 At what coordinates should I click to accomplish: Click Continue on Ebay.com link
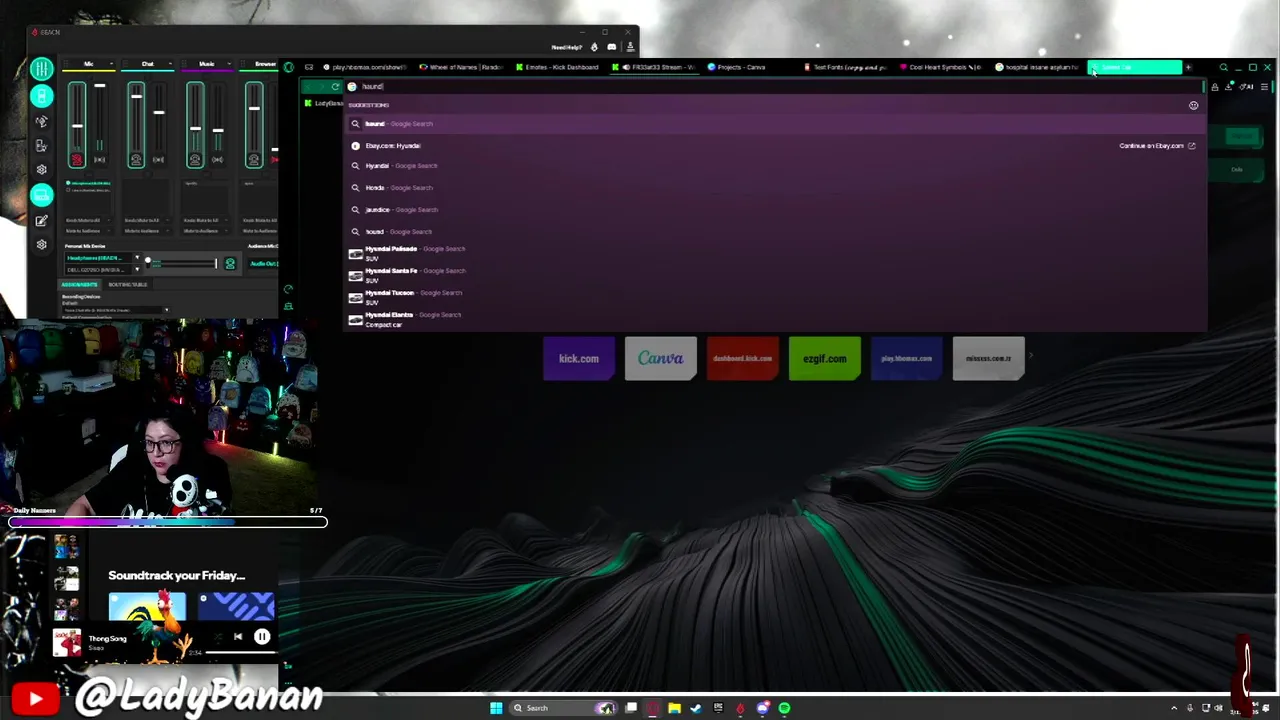coord(1157,146)
